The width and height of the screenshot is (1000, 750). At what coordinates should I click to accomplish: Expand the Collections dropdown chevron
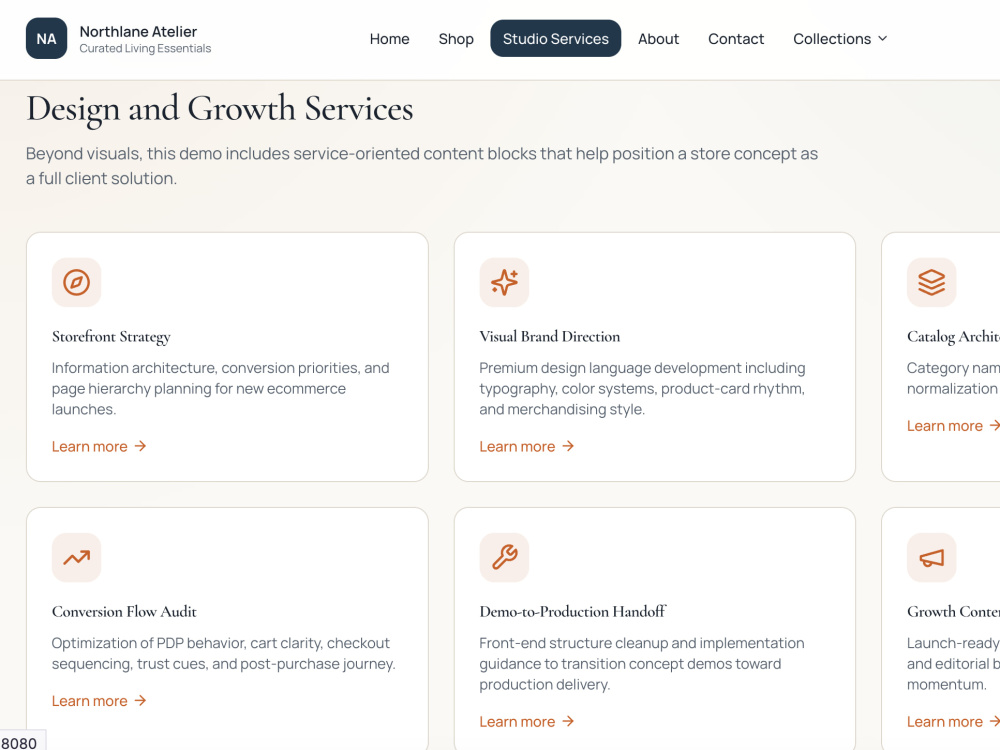(883, 39)
